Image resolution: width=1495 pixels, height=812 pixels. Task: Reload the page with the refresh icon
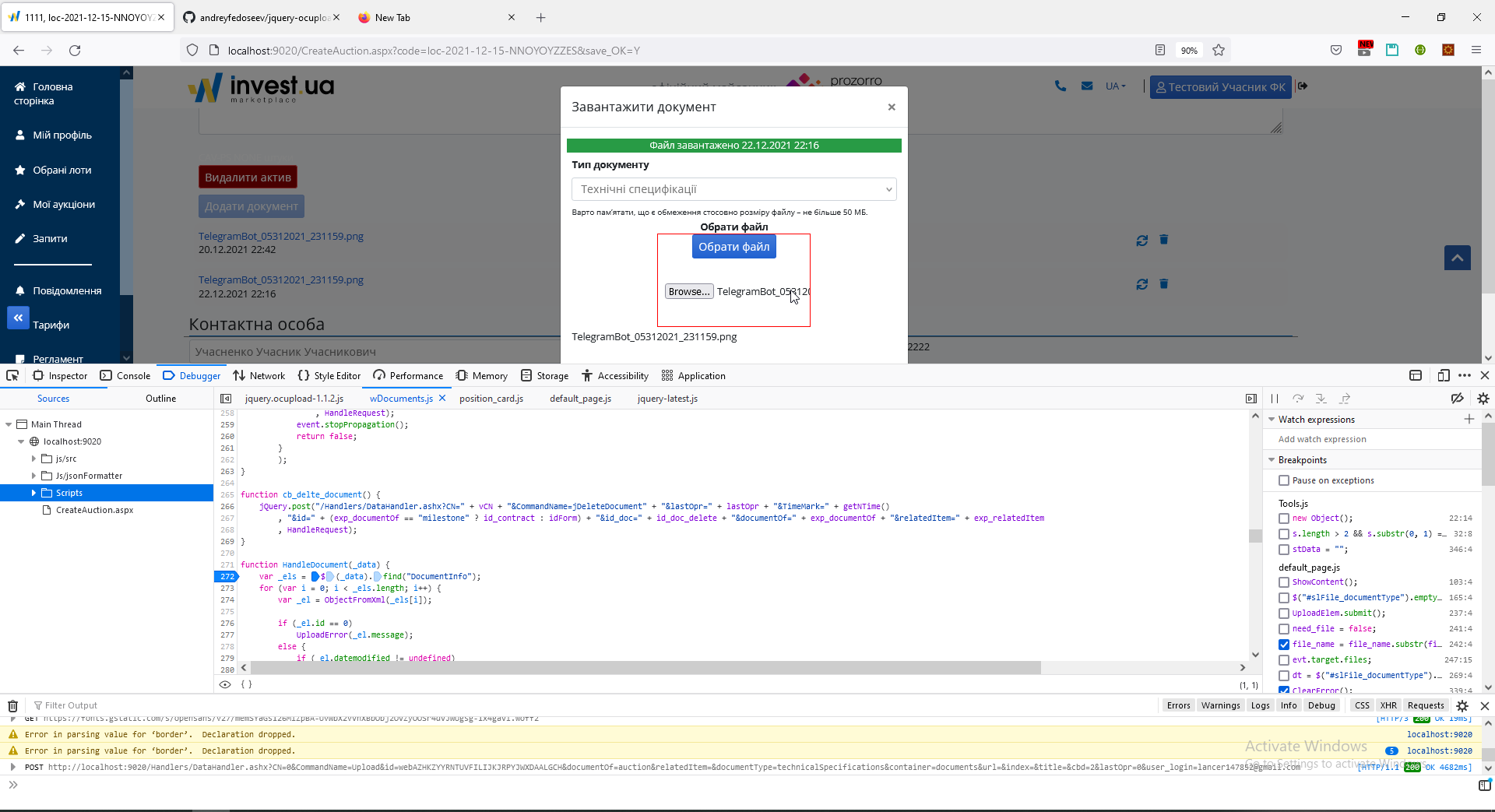point(75,51)
